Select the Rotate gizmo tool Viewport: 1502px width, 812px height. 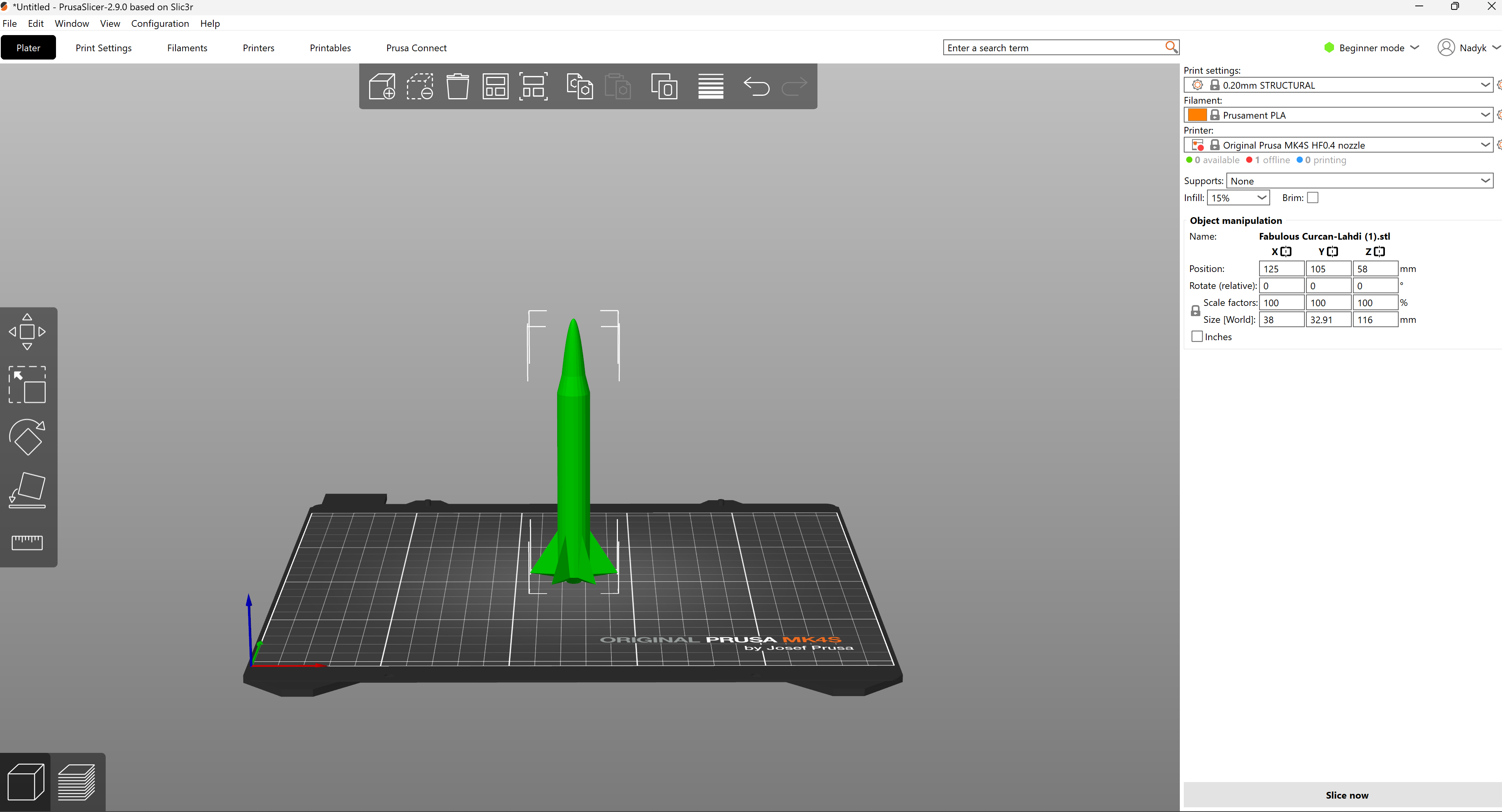pyautogui.click(x=27, y=437)
